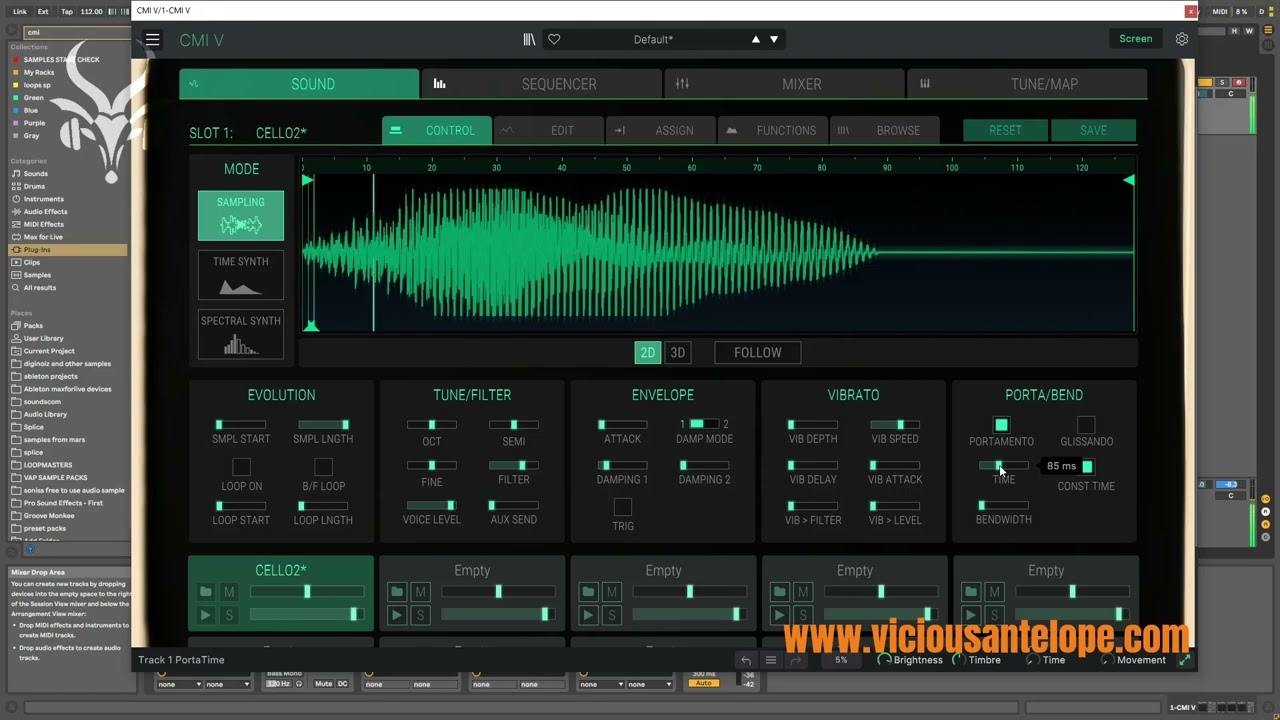Select Sounds category in Ableton browser

[x=35, y=174]
